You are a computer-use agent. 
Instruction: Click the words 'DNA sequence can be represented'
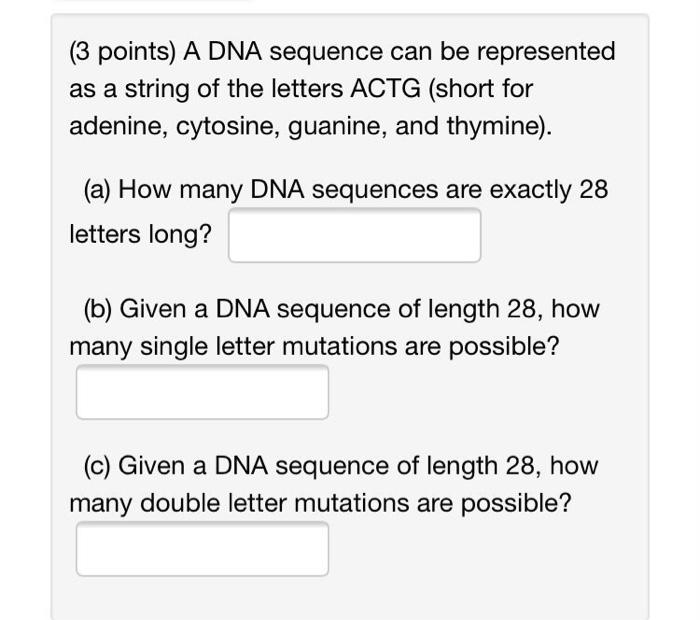(412, 52)
